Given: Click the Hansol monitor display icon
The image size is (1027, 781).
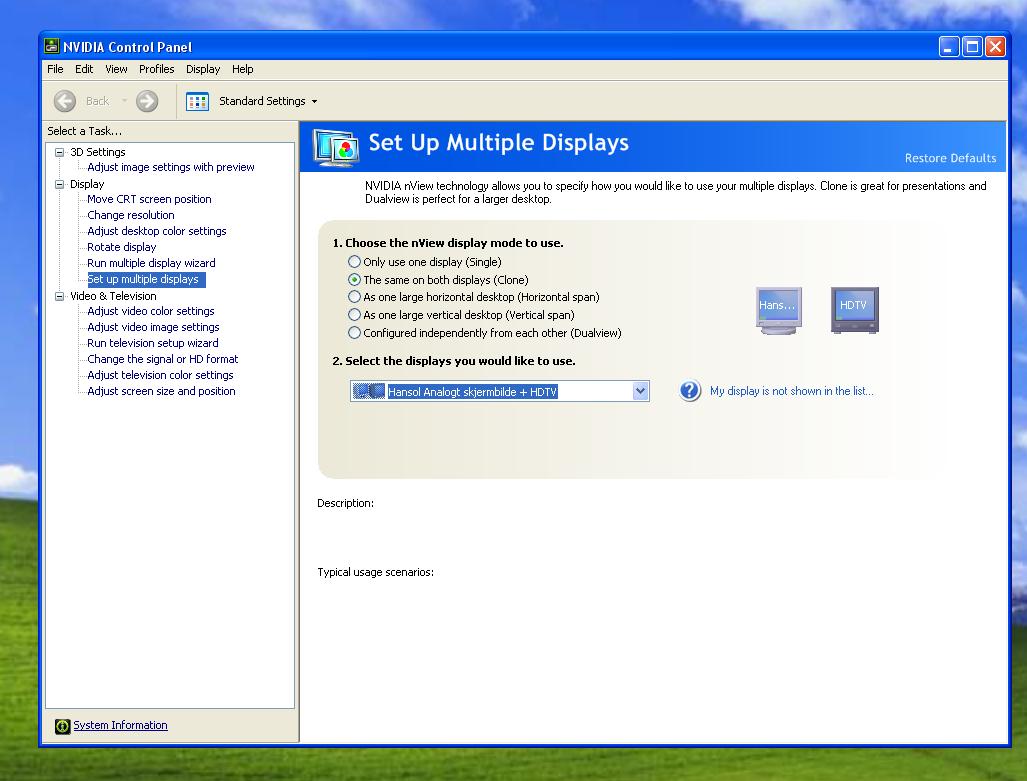Looking at the screenshot, I should coord(779,311).
